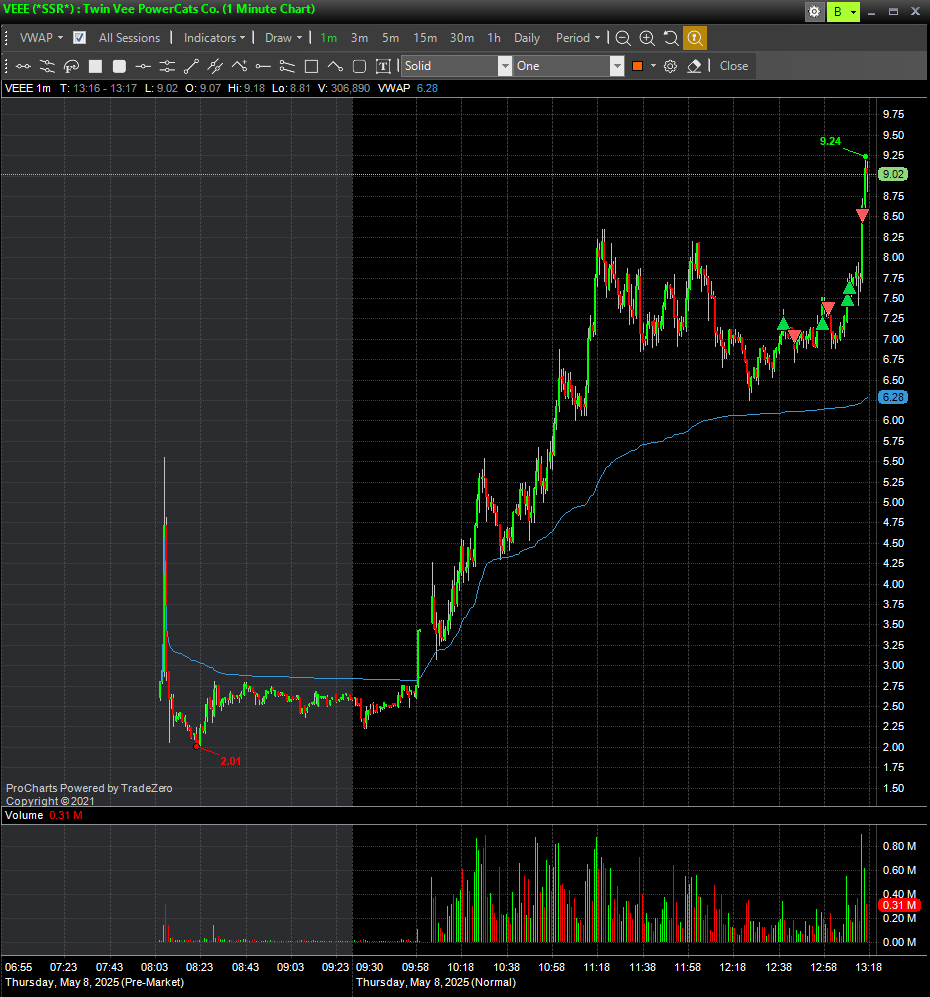Open the color picker dropdown arrow
Image resolution: width=930 pixels, height=997 pixels.
tap(653, 66)
